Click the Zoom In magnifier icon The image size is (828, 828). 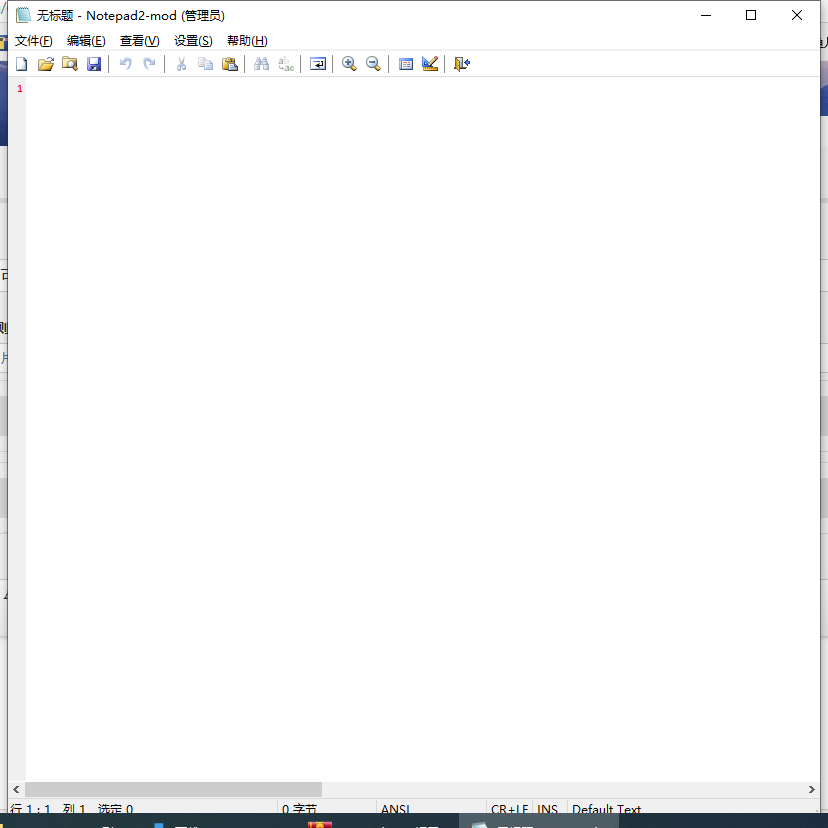point(349,63)
